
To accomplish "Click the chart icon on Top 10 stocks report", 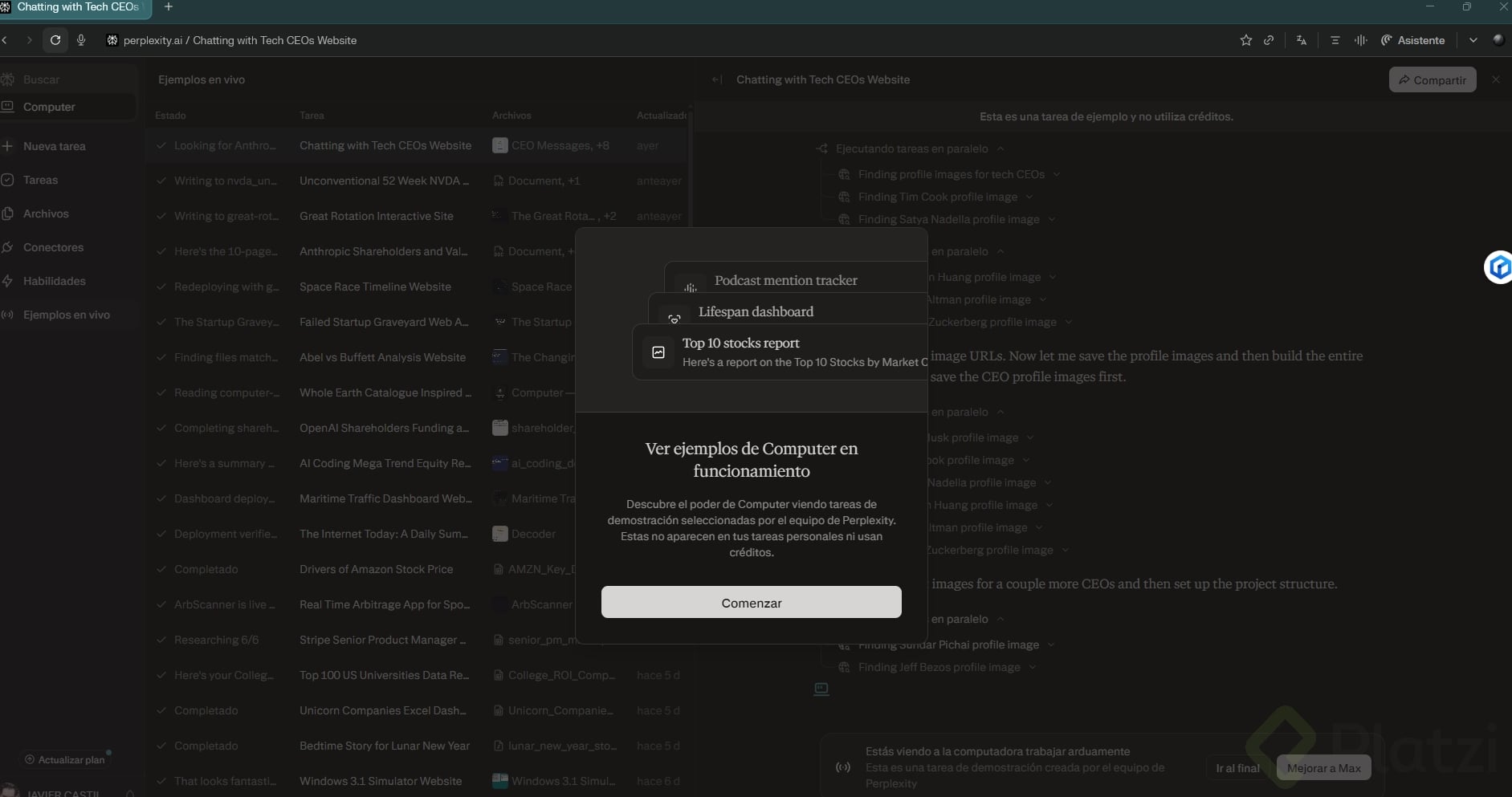I will (658, 352).
